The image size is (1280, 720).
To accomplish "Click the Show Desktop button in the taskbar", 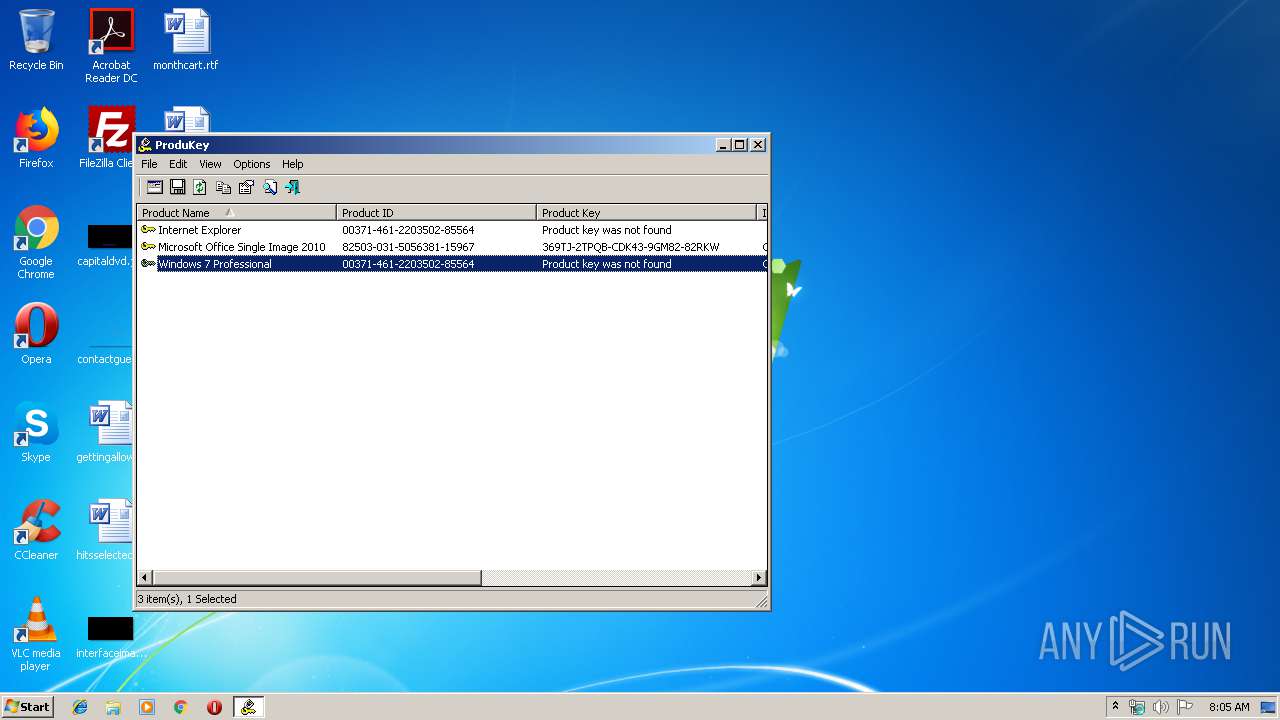I will (x=1268, y=707).
